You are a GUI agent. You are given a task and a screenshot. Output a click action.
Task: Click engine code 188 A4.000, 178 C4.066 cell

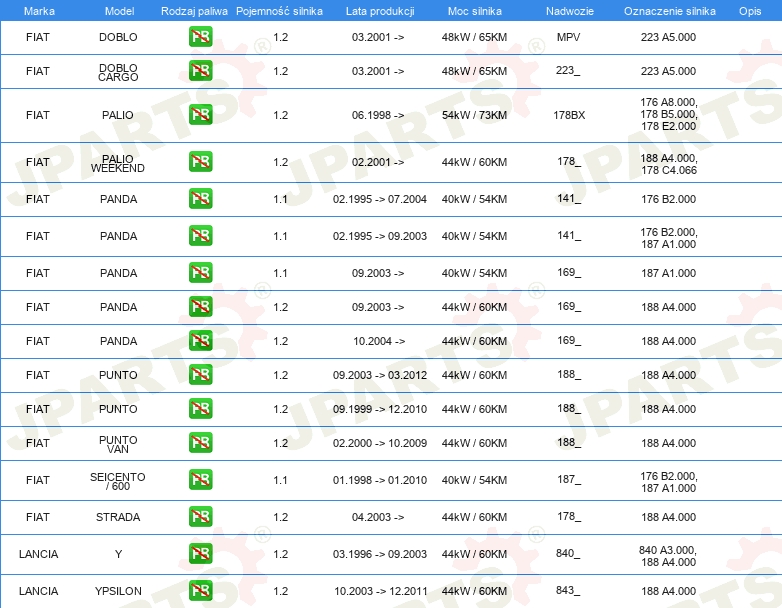pyautogui.click(x=669, y=164)
